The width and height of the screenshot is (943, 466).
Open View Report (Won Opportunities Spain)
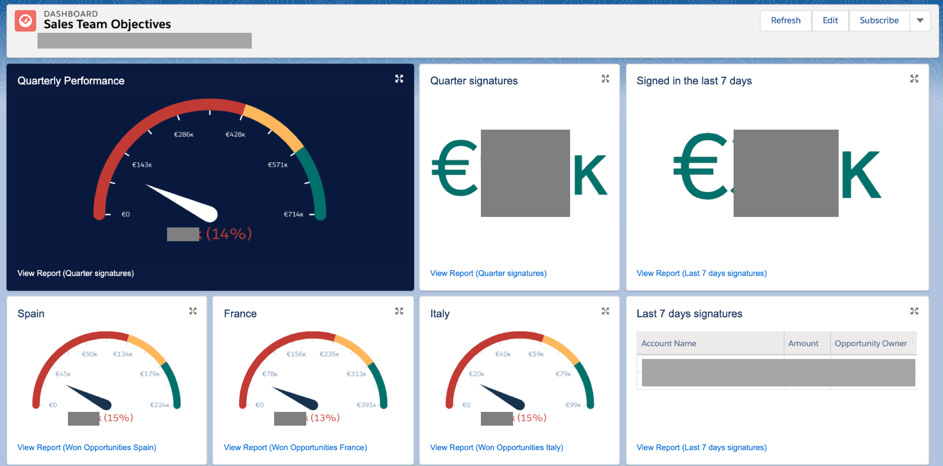(87, 447)
